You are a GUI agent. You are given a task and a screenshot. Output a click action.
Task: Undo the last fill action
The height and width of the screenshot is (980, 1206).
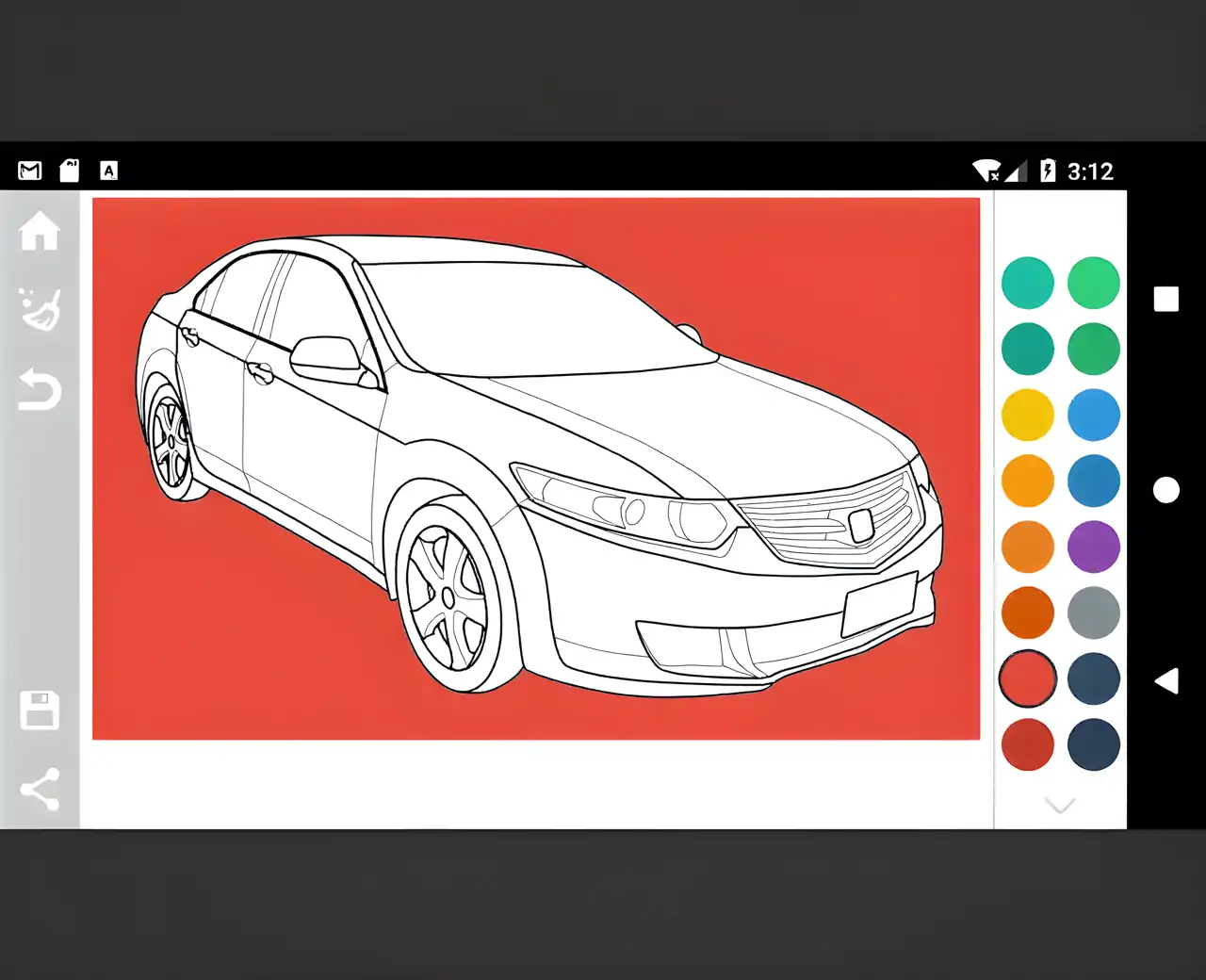pos(40,390)
